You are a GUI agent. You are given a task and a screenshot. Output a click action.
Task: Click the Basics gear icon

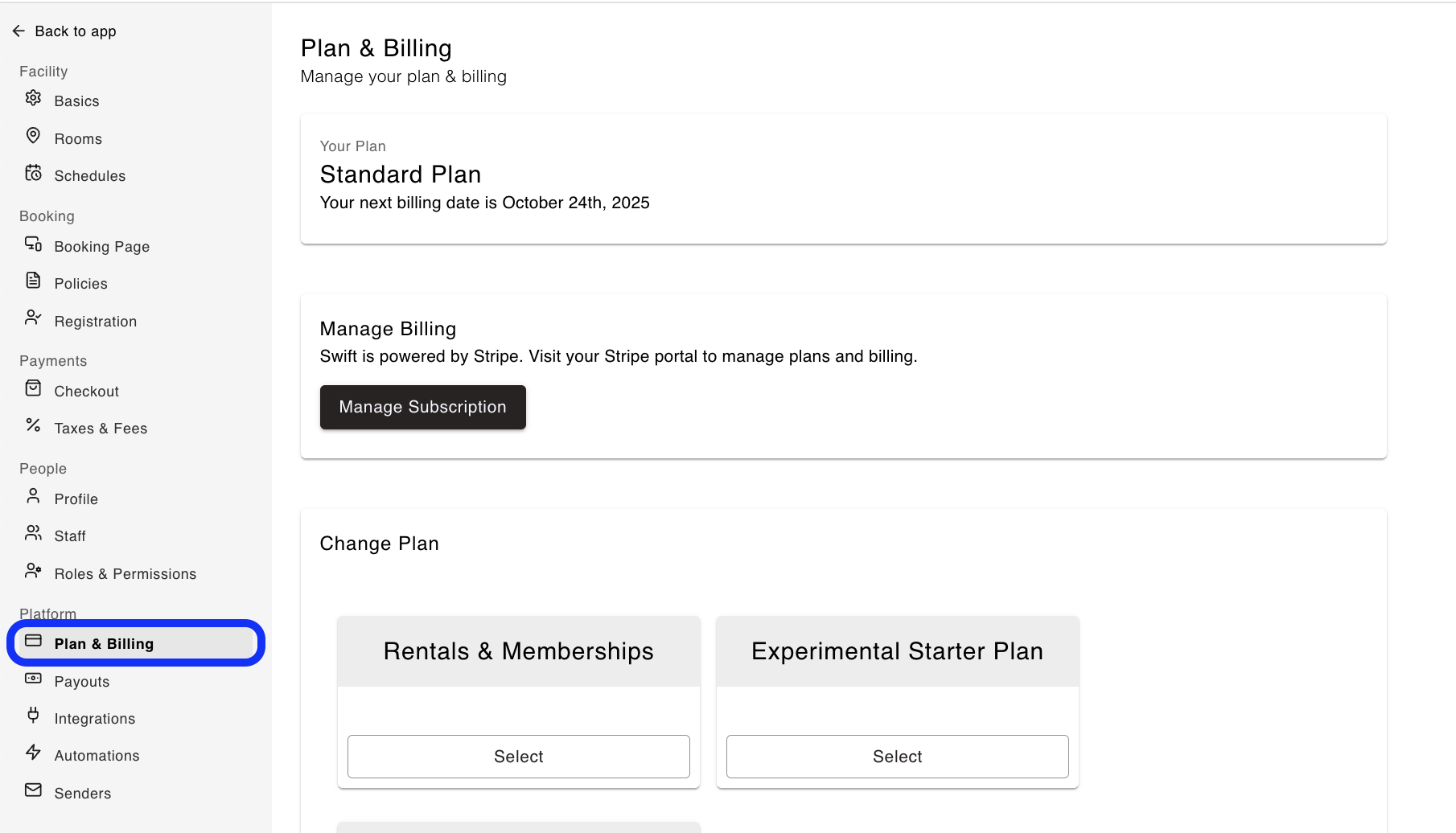(33, 98)
